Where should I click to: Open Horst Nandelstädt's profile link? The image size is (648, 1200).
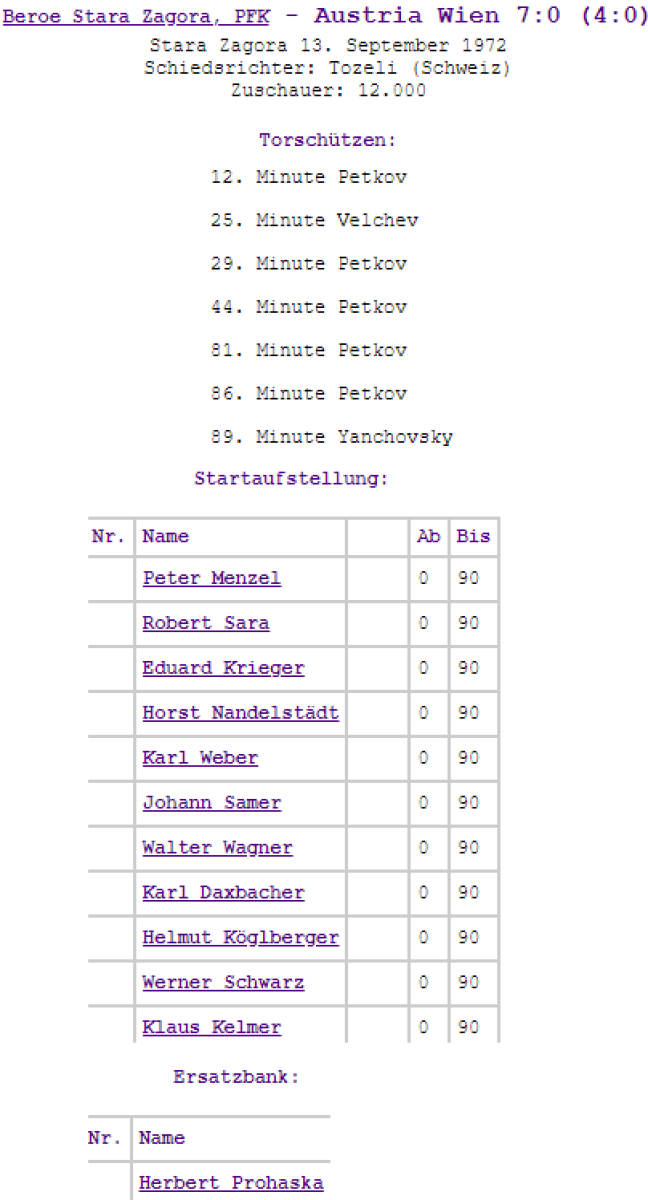[x=240, y=713]
